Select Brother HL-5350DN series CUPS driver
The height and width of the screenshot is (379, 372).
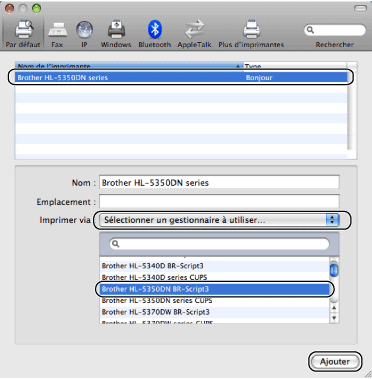(x=214, y=301)
